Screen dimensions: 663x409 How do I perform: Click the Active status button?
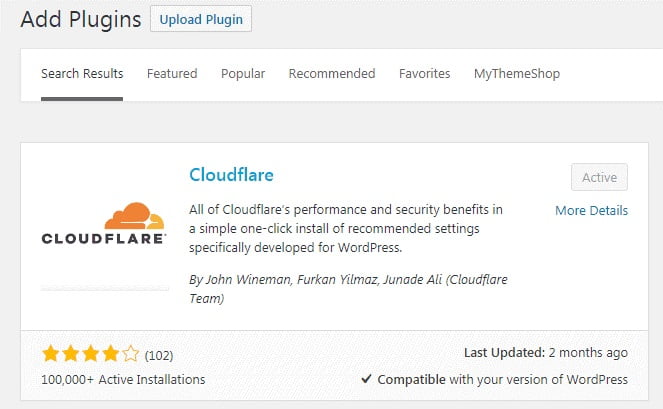pyautogui.click(x=599, y=177)
